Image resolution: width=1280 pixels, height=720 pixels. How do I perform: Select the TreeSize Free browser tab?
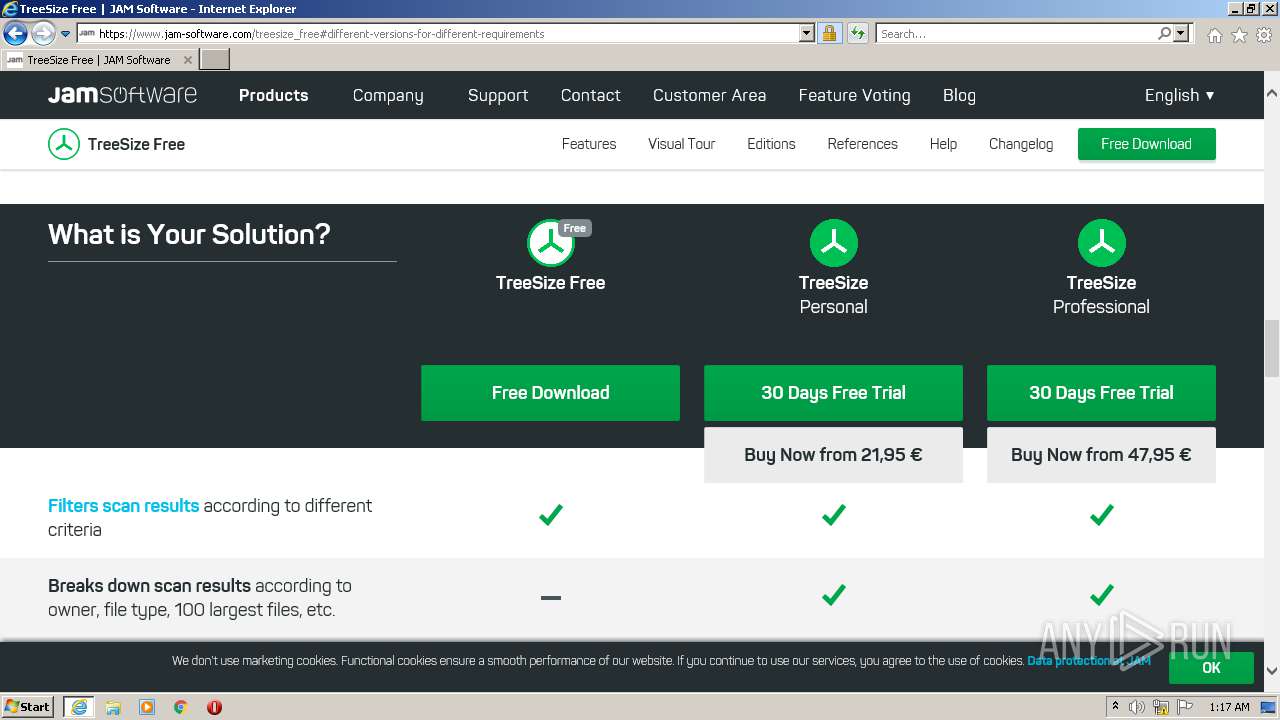pos(98,60)
